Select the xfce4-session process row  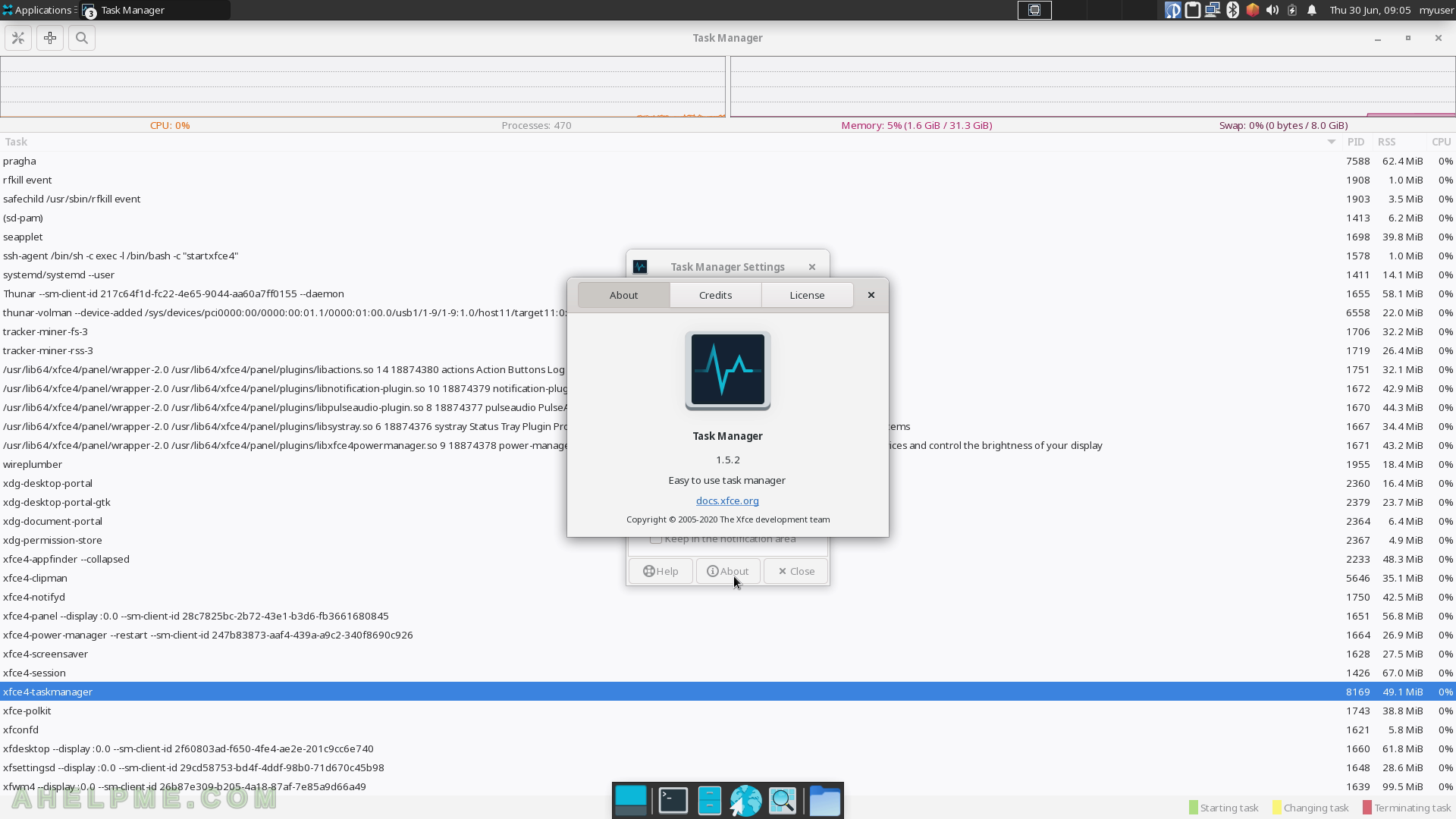[728, 673]
